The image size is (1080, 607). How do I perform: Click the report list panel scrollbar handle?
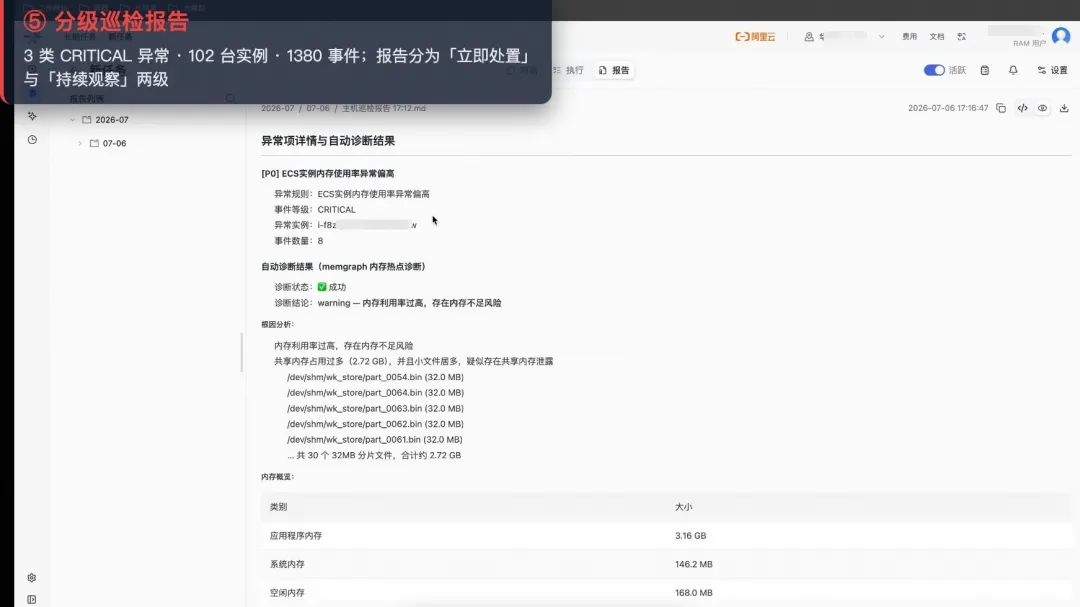click(242, 352)
